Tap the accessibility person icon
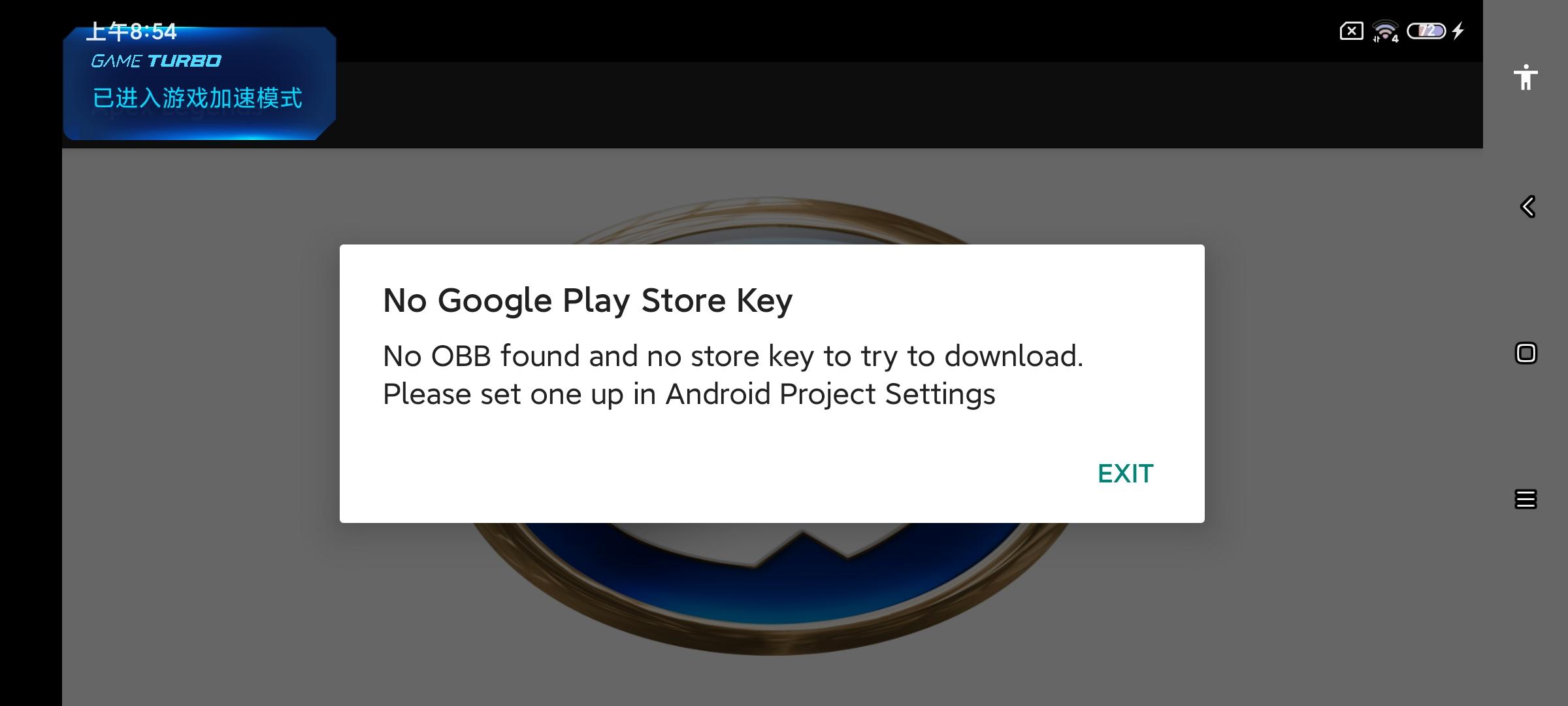 1526,77
